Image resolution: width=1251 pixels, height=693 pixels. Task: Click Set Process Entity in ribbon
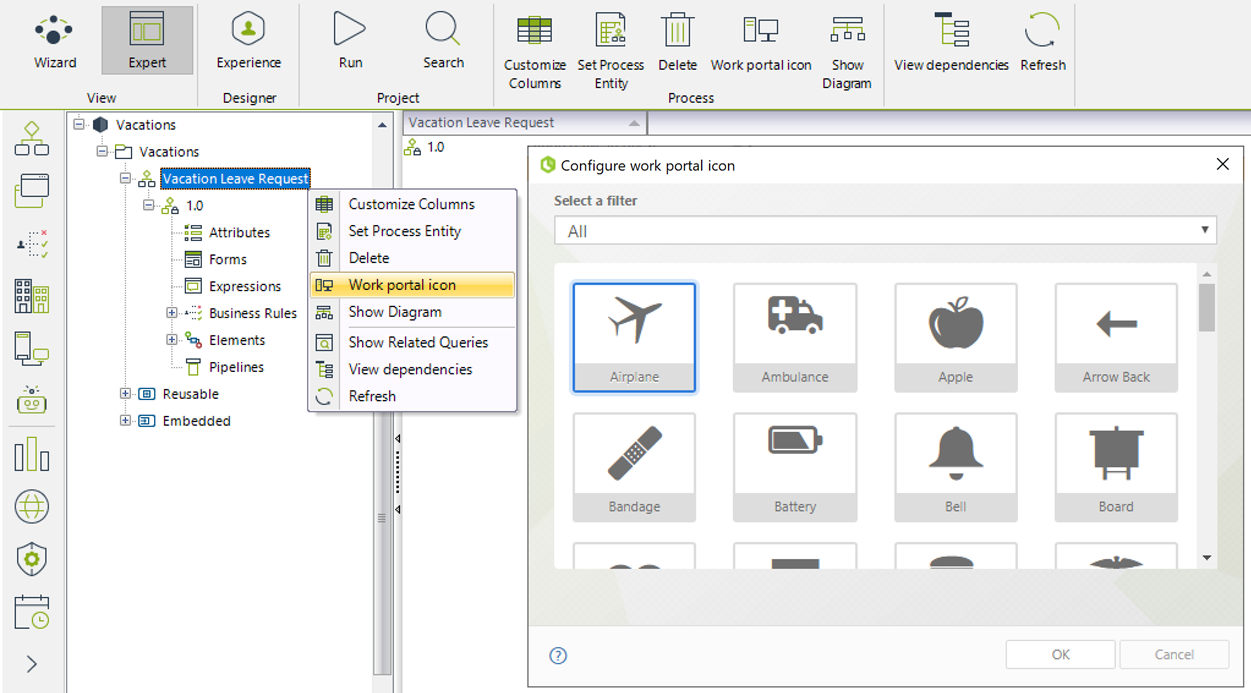point(611,51)
